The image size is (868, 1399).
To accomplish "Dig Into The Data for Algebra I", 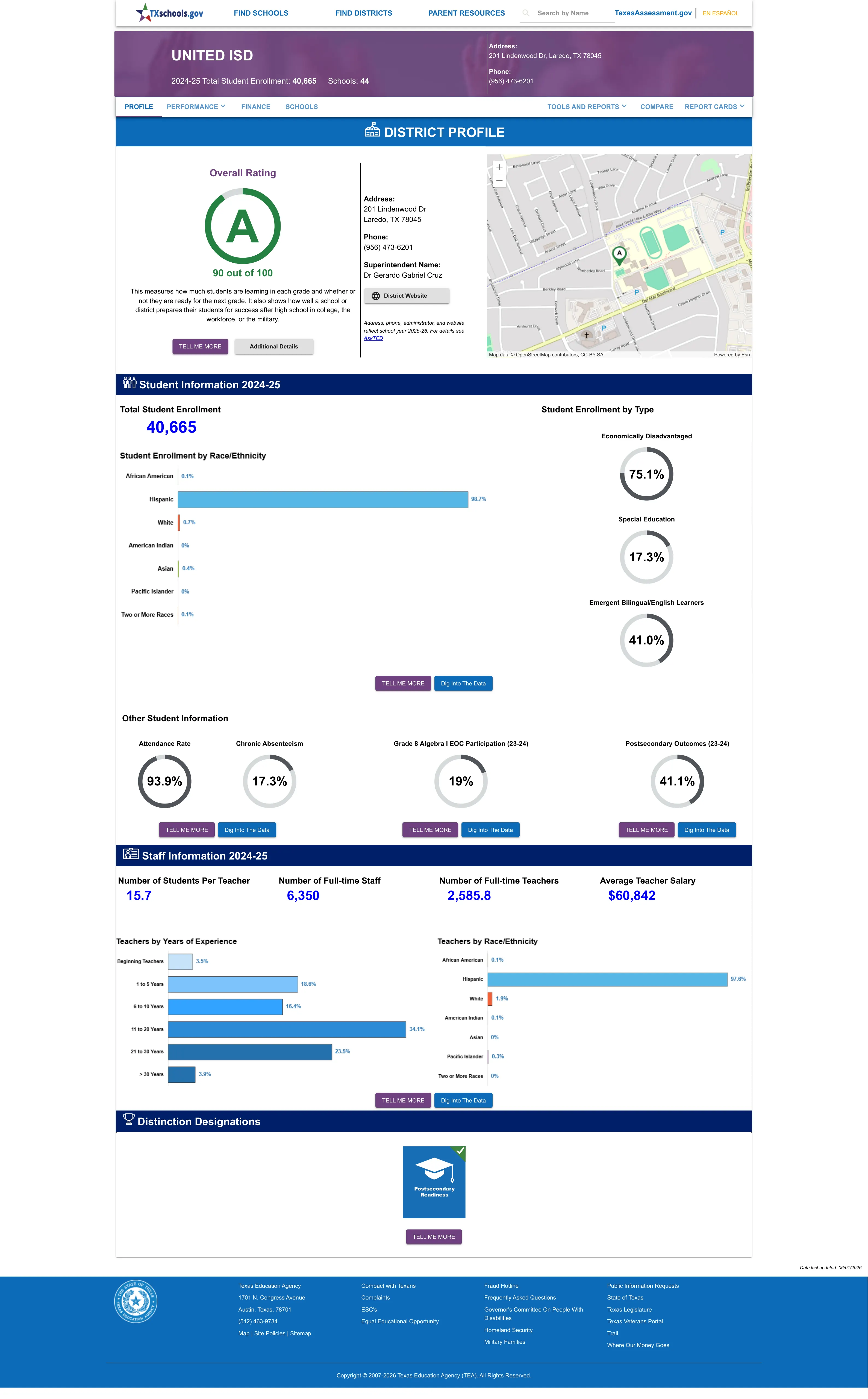I will click(x=490, y=830).
